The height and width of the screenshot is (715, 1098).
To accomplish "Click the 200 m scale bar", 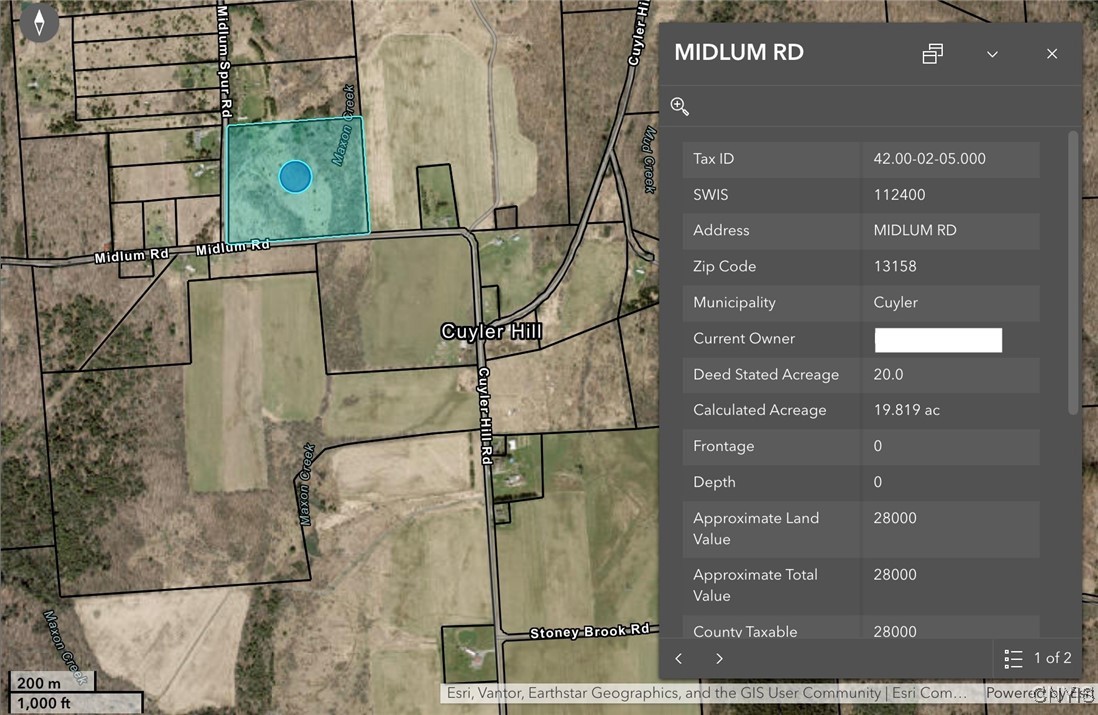I will point(52,683).
